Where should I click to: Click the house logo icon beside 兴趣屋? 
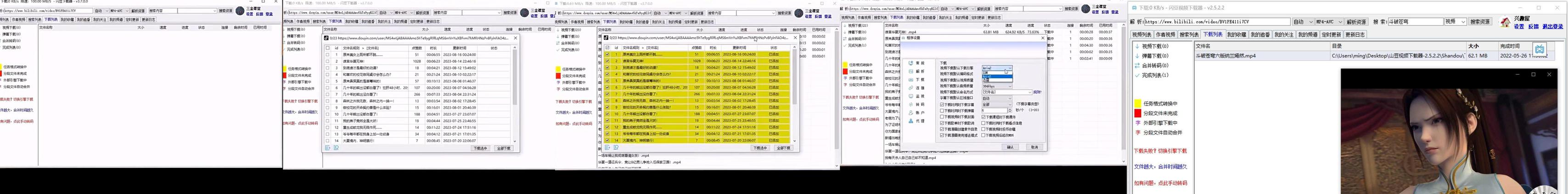point(1505,22)
